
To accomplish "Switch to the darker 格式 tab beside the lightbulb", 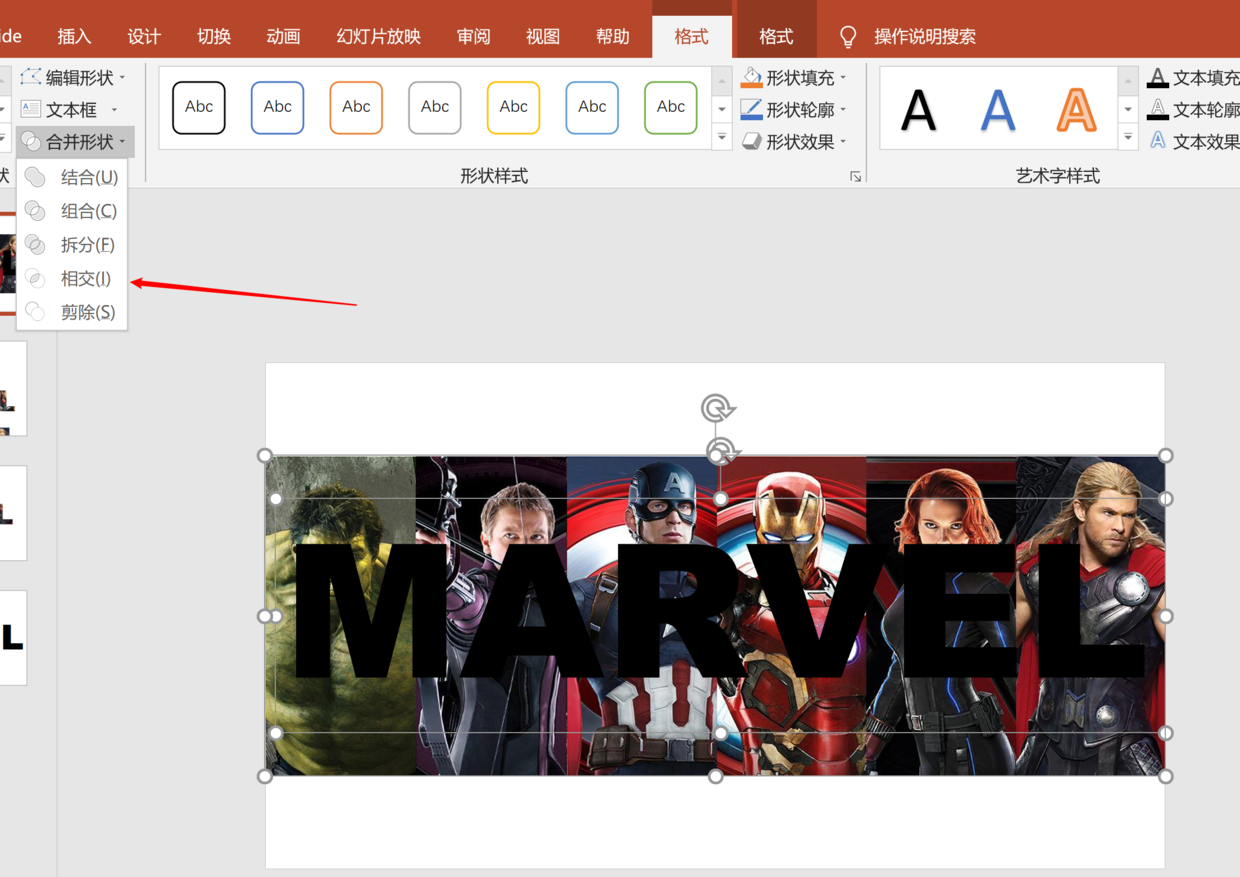I will pyautogui.click(x=776, y=36).
